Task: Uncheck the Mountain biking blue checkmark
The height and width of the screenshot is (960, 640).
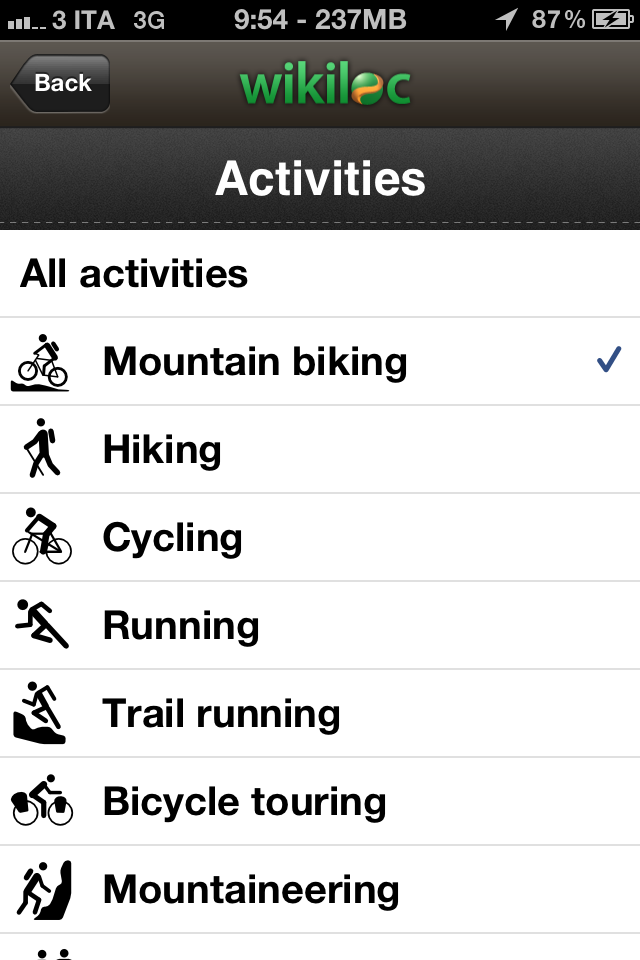Action: [609, 359]
